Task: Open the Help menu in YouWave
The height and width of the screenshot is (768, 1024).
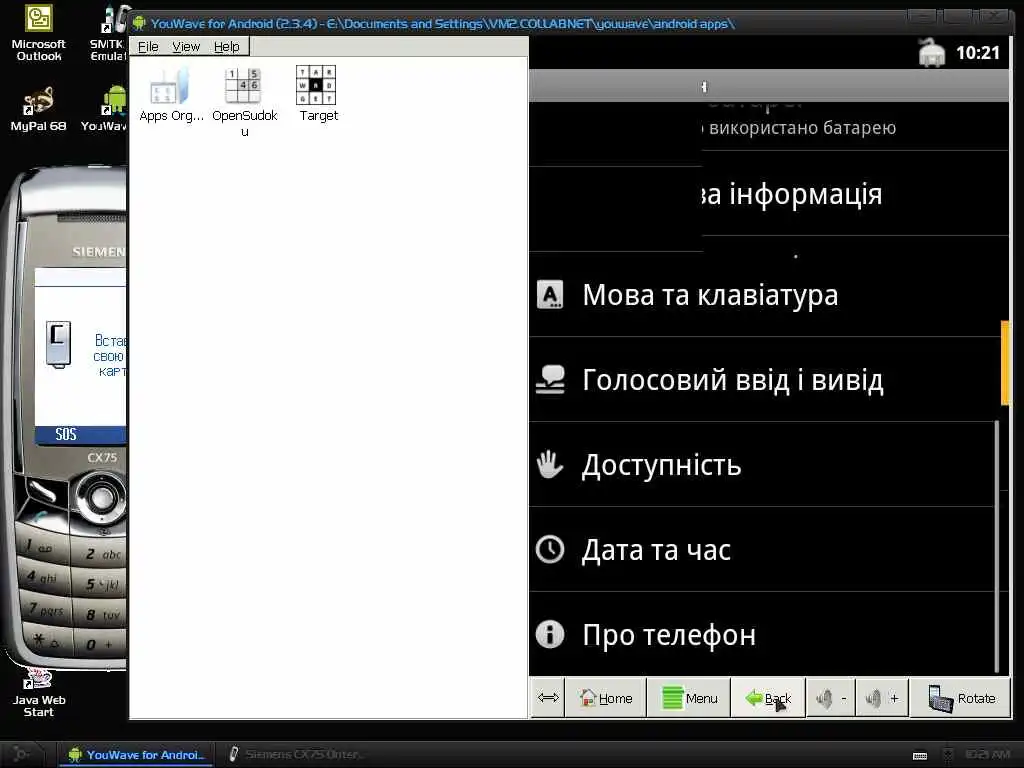Action: coord(227,46)
